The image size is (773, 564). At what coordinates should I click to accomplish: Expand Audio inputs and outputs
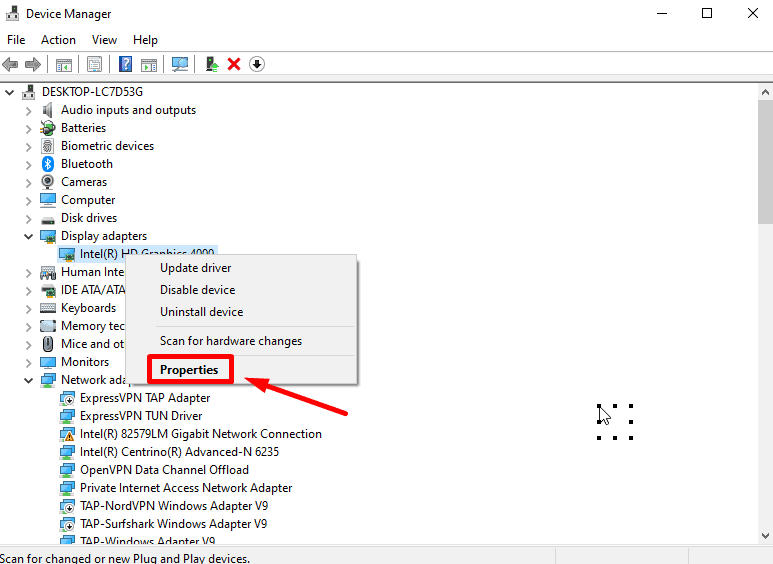[x=29, y=110]
